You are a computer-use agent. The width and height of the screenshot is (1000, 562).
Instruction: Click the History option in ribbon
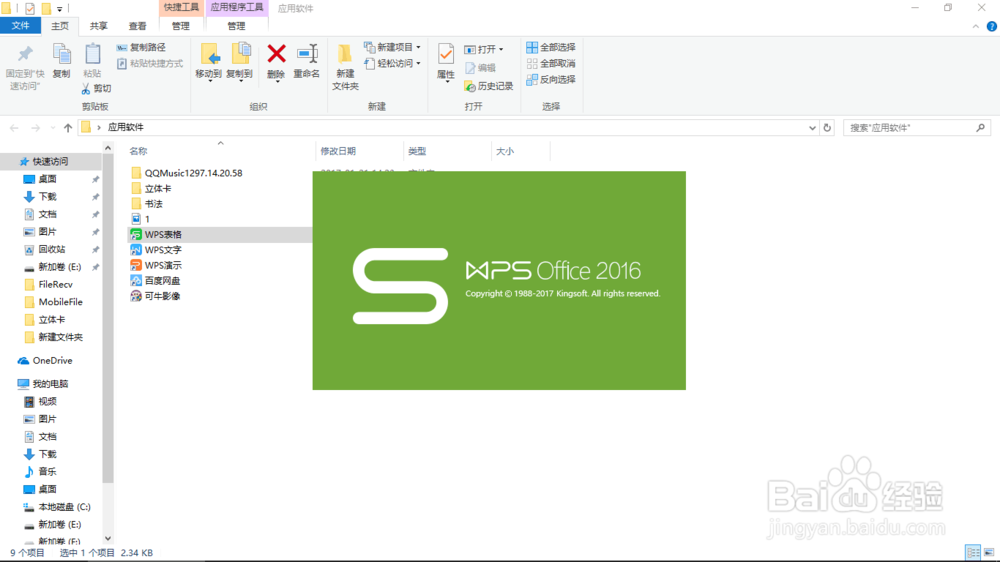click(x=489, y=86)
